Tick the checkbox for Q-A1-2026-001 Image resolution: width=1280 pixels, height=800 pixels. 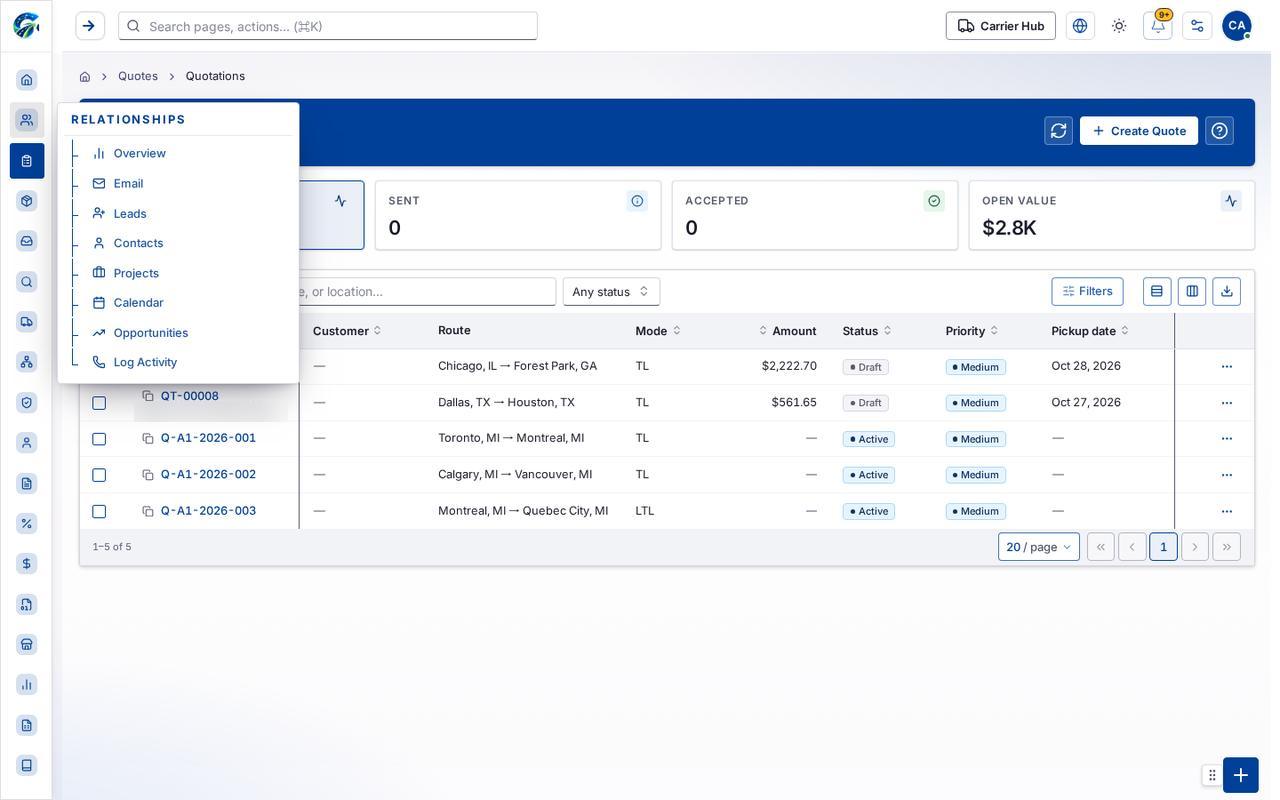[x=99, y=439]
